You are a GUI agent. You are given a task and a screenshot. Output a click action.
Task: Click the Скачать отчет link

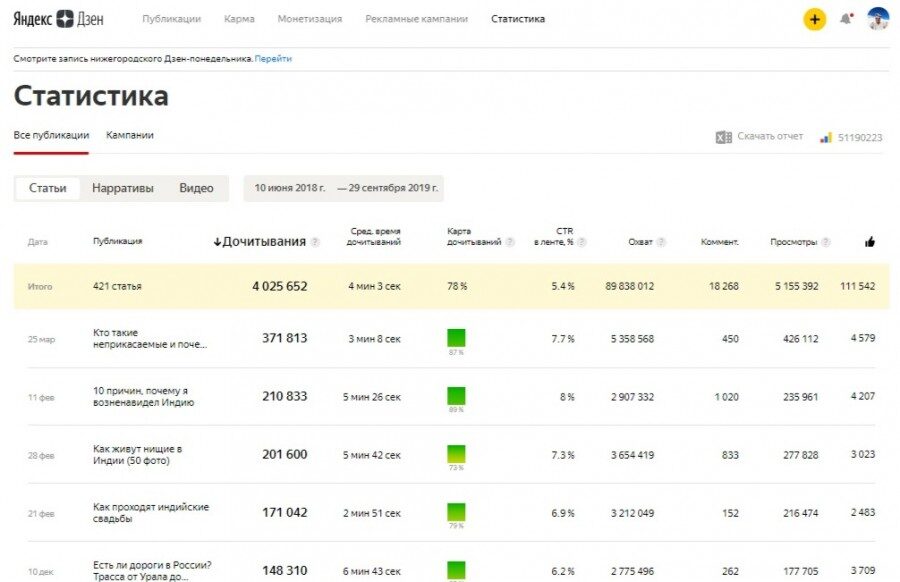(770, 137)
